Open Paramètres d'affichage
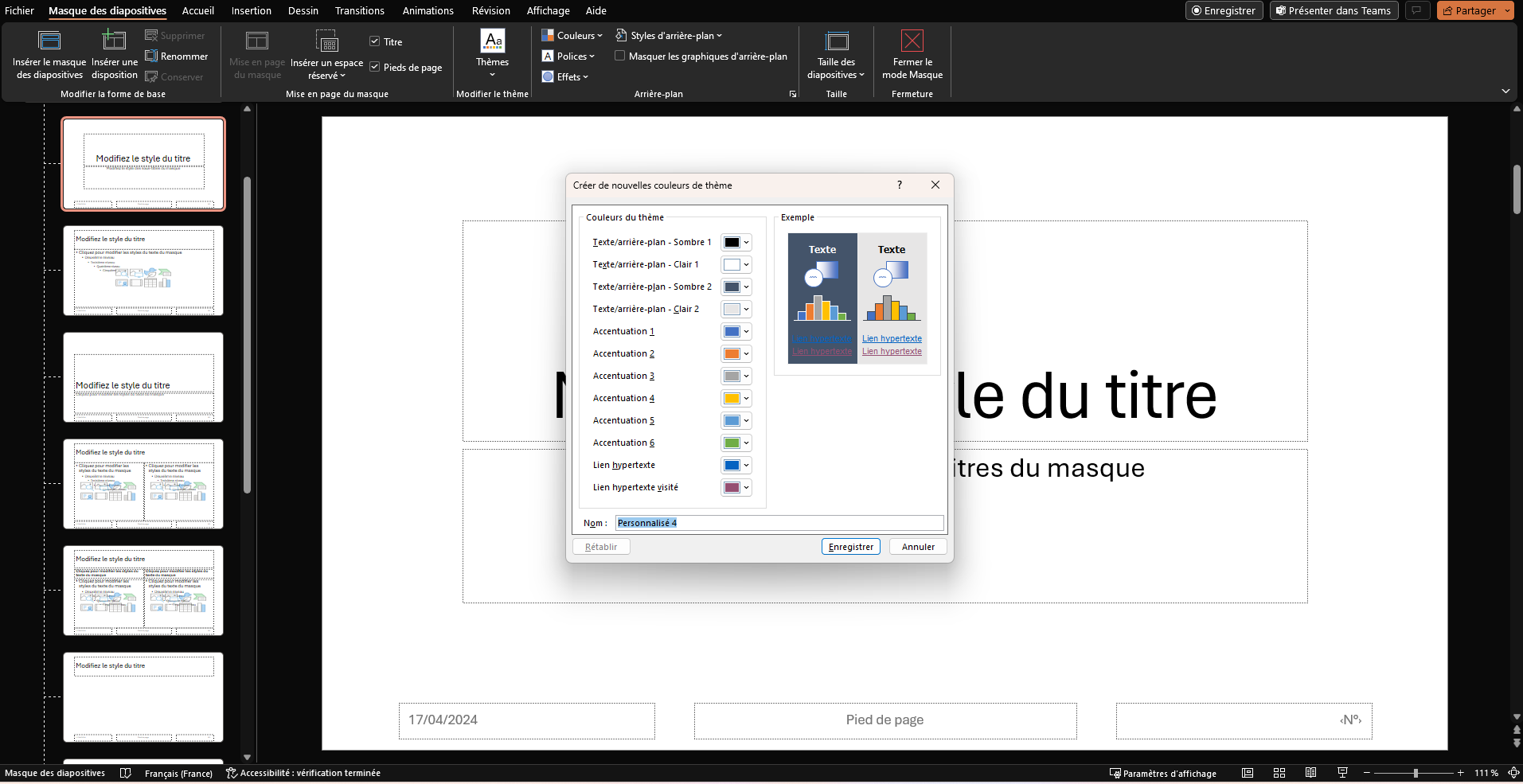 tap(1163, 773)
